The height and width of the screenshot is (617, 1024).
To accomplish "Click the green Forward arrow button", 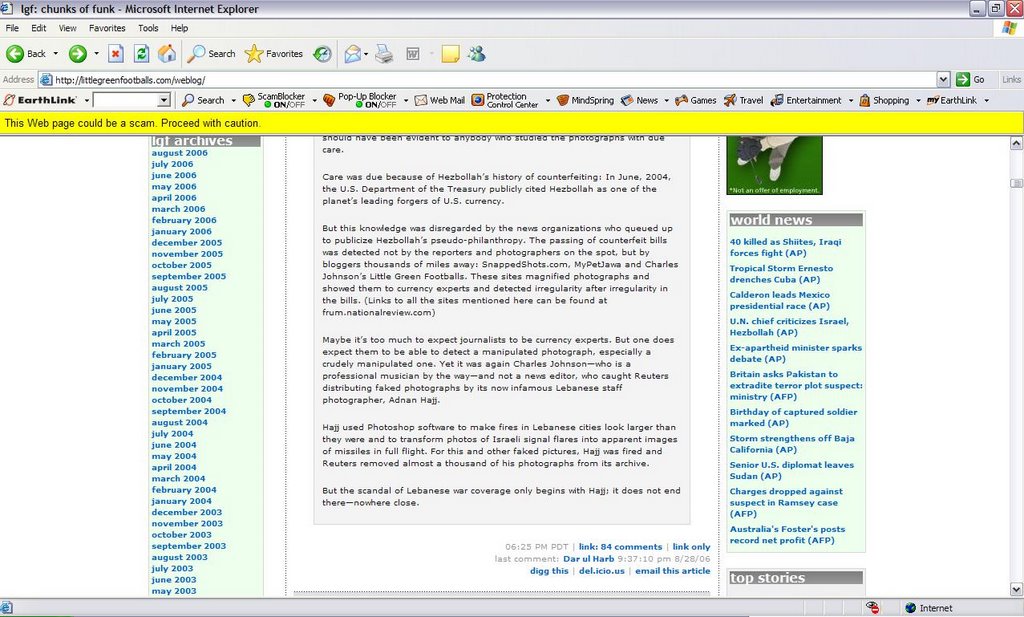I will pyautogui.click(x=78, y=54).
